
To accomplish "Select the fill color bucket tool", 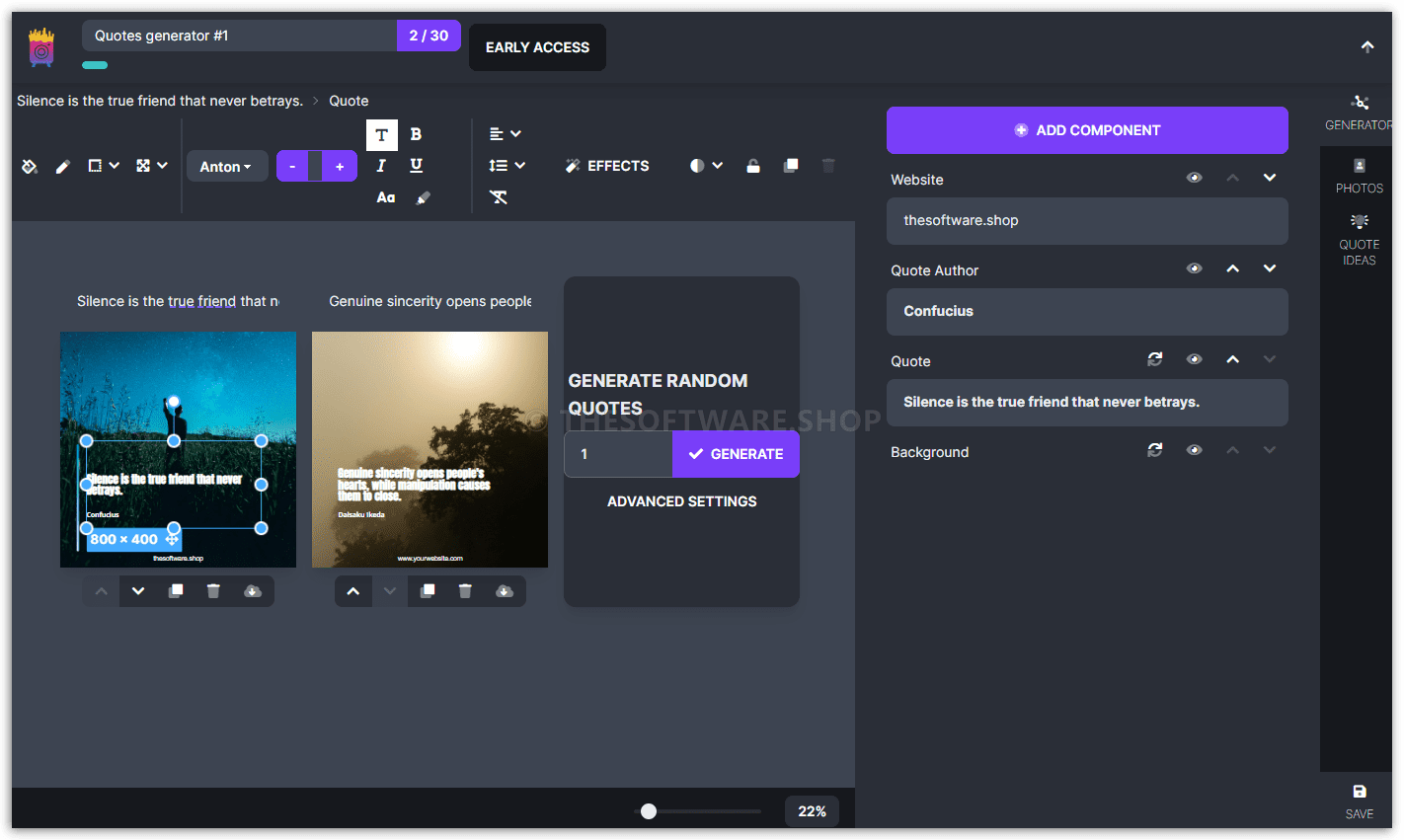I will 30,166.
